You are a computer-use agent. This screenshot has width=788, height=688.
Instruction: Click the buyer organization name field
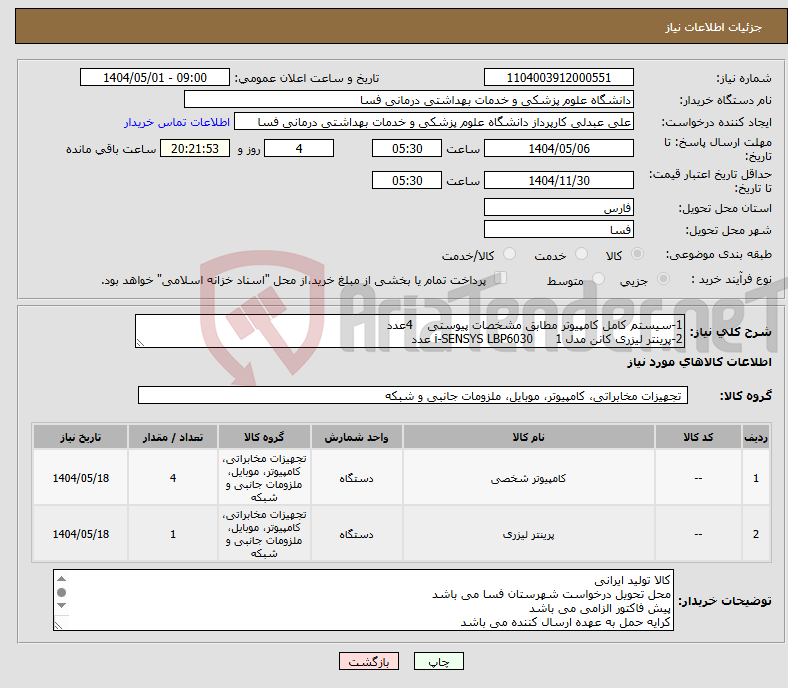(x=409, y=100)
